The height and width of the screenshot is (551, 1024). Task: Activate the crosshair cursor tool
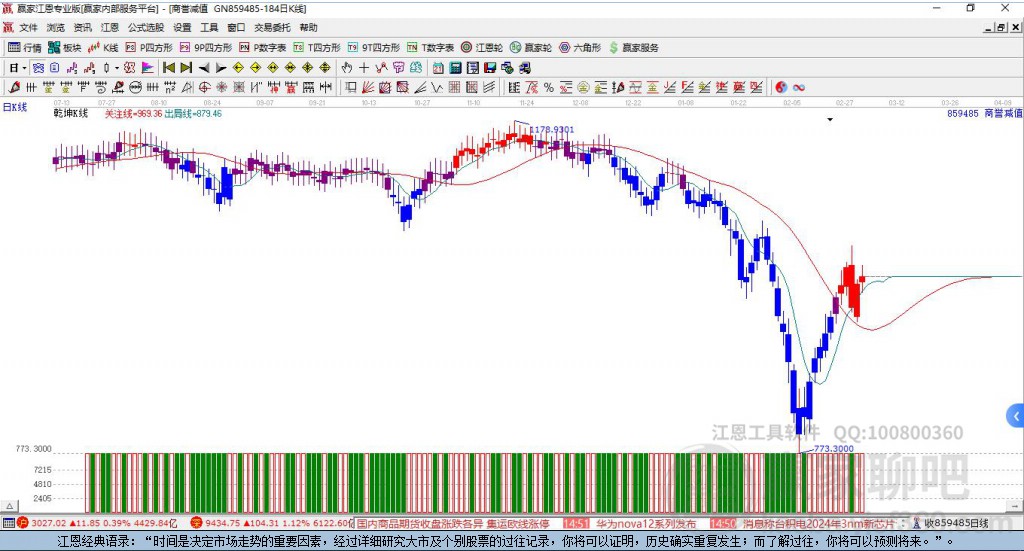(364, 67)
